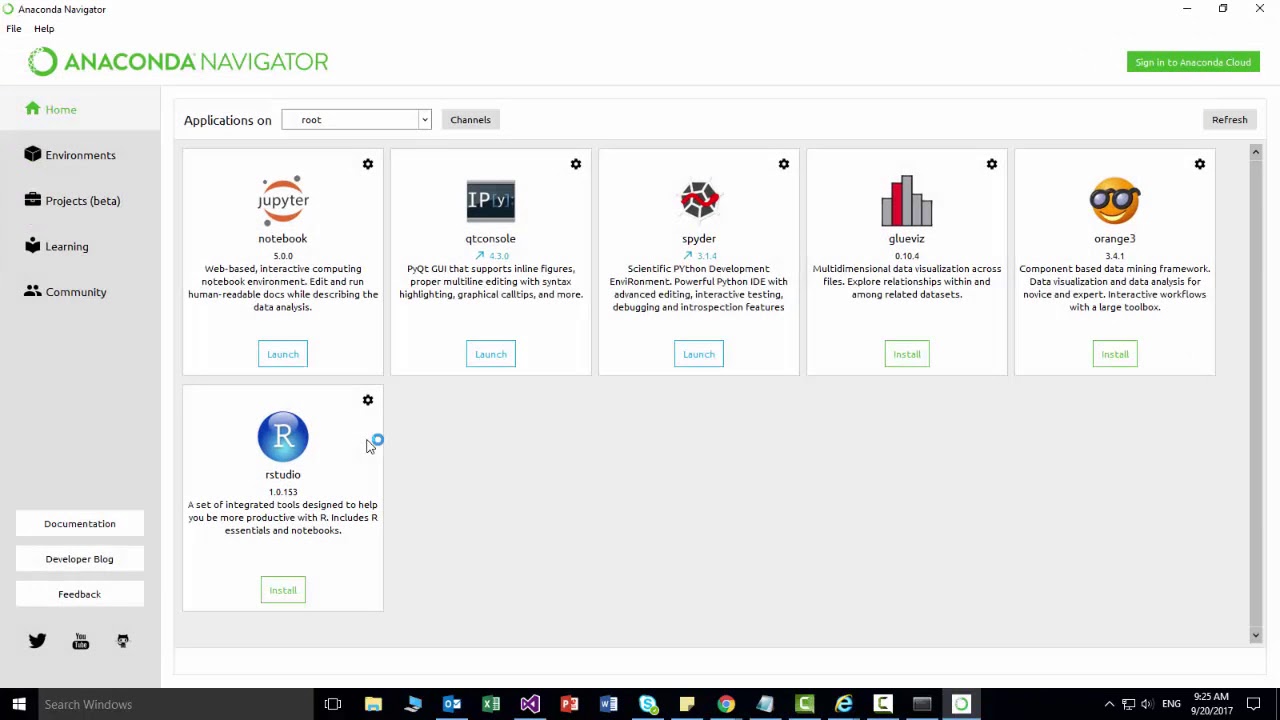Open the Developer Blog link
The height and width of the screenshot is (720, 1280).
click(80, 559)
